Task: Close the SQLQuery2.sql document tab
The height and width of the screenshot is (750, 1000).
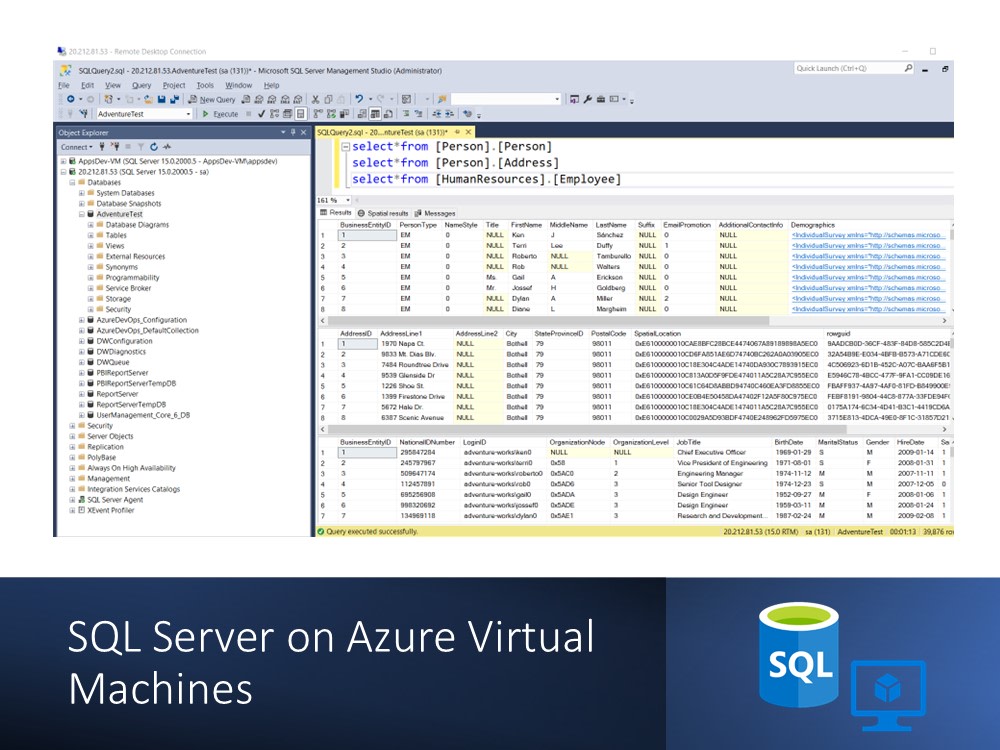Action: [x=469, y=132]
